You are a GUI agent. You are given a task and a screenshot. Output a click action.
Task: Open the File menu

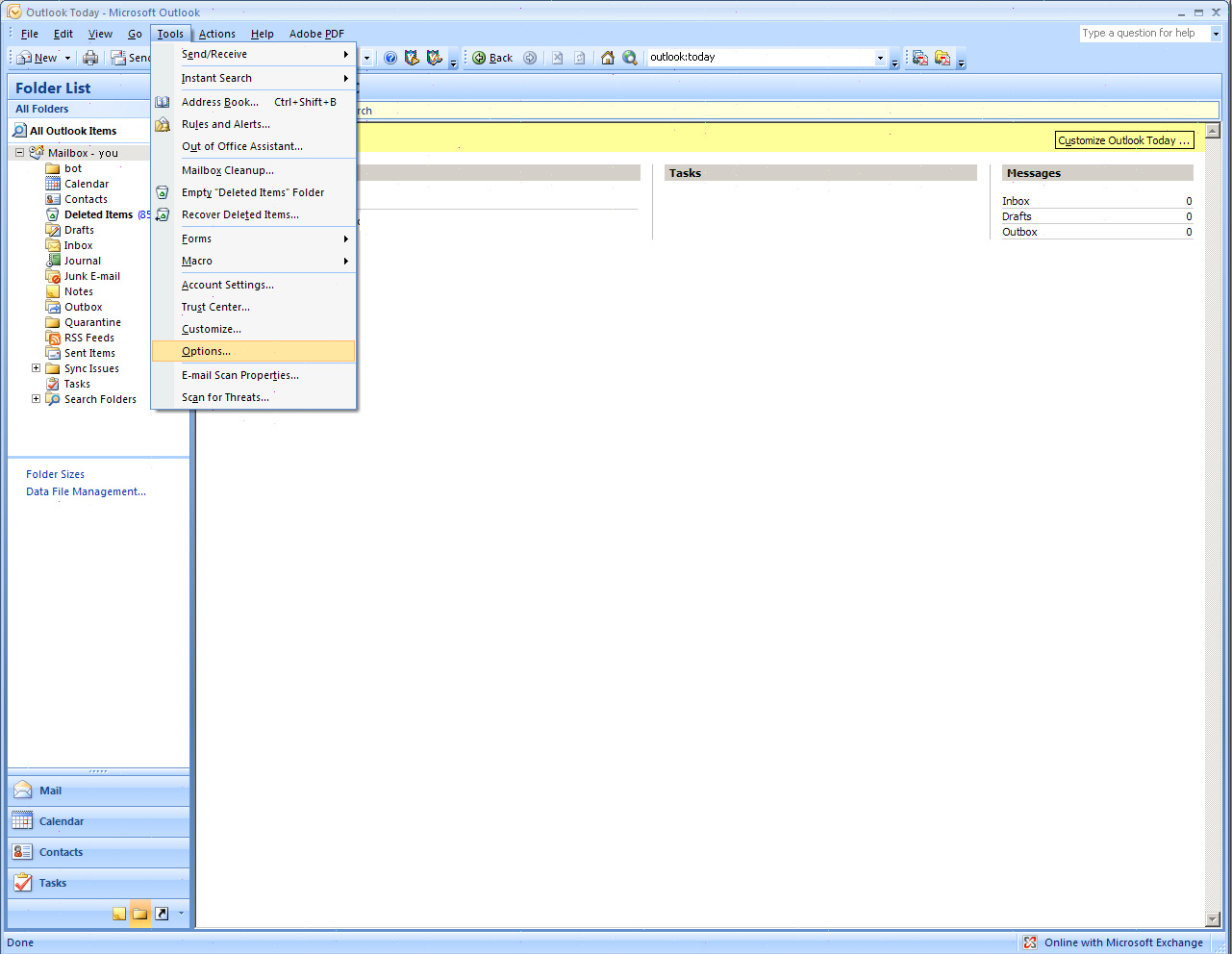tap(30, 34)
